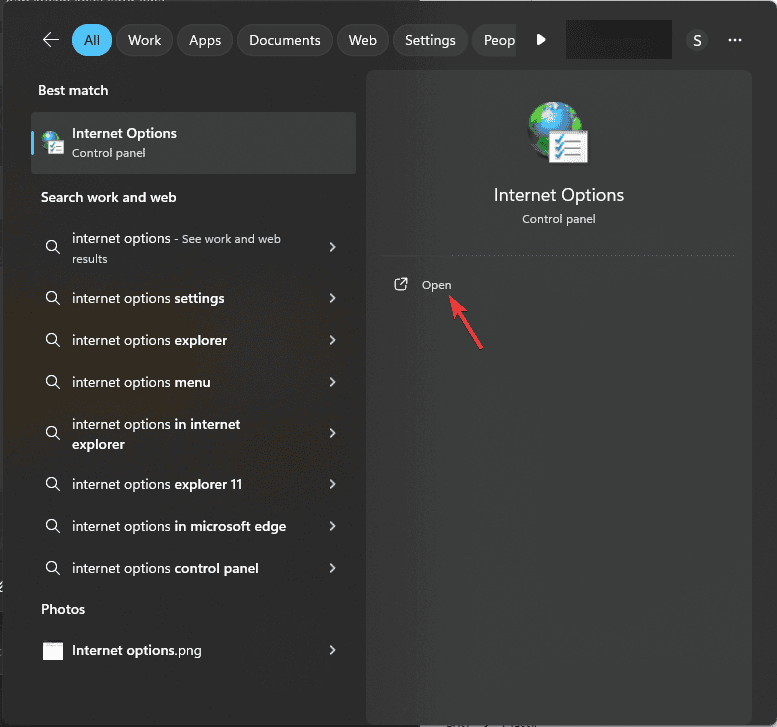Switch to the Settings filter tab
This screenshot has height=727, width=777.
coord(430,40)
